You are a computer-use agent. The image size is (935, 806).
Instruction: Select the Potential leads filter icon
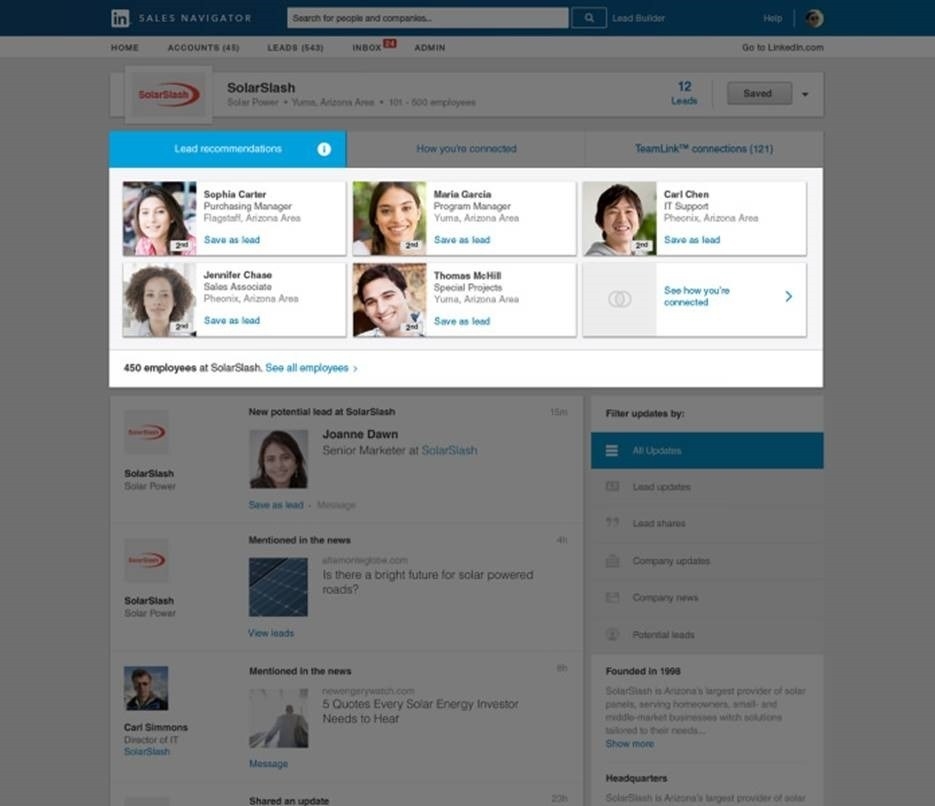click(611, 634)
